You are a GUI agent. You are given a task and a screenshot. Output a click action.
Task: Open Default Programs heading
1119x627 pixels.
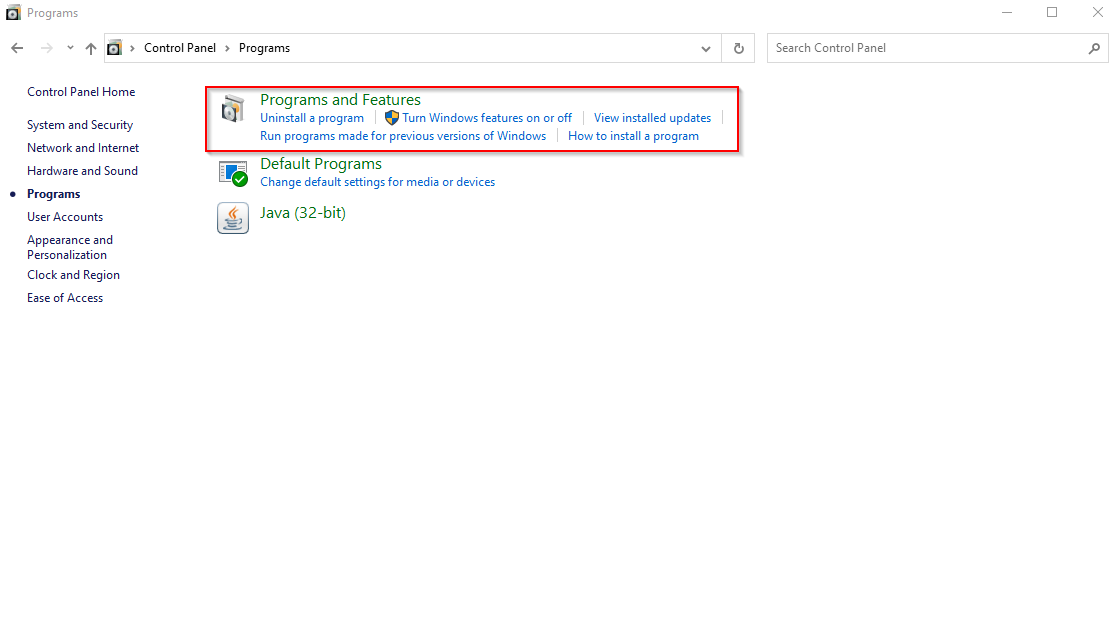(320, 164)
